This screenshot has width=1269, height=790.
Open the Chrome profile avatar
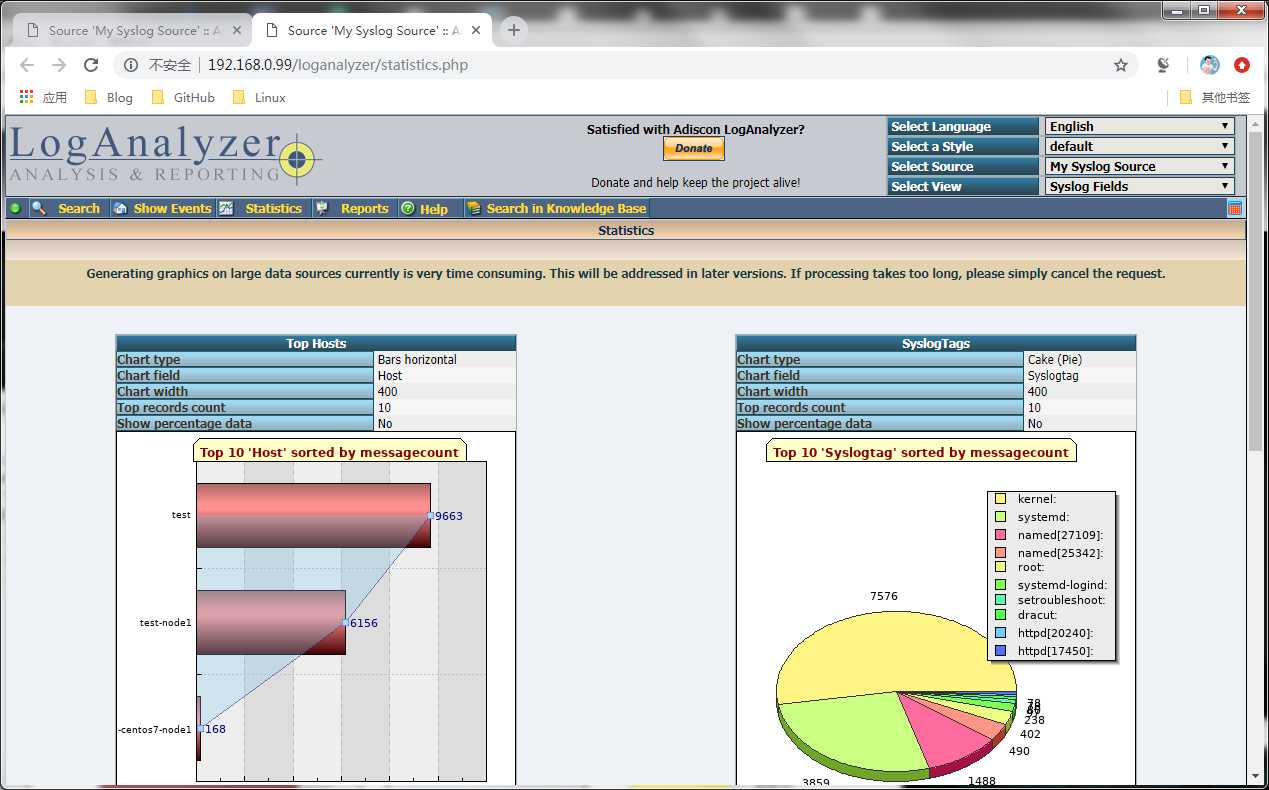pos(1210,65)
